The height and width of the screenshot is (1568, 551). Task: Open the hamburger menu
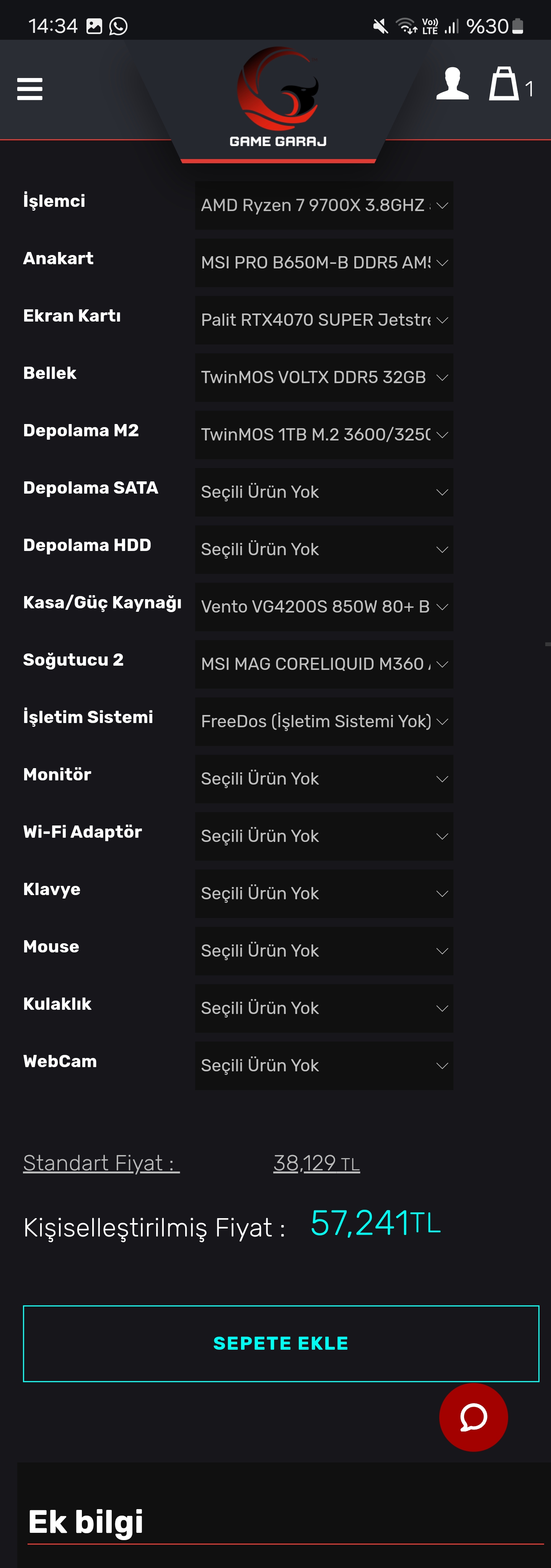pyautogui.click(x=29, y=89)
